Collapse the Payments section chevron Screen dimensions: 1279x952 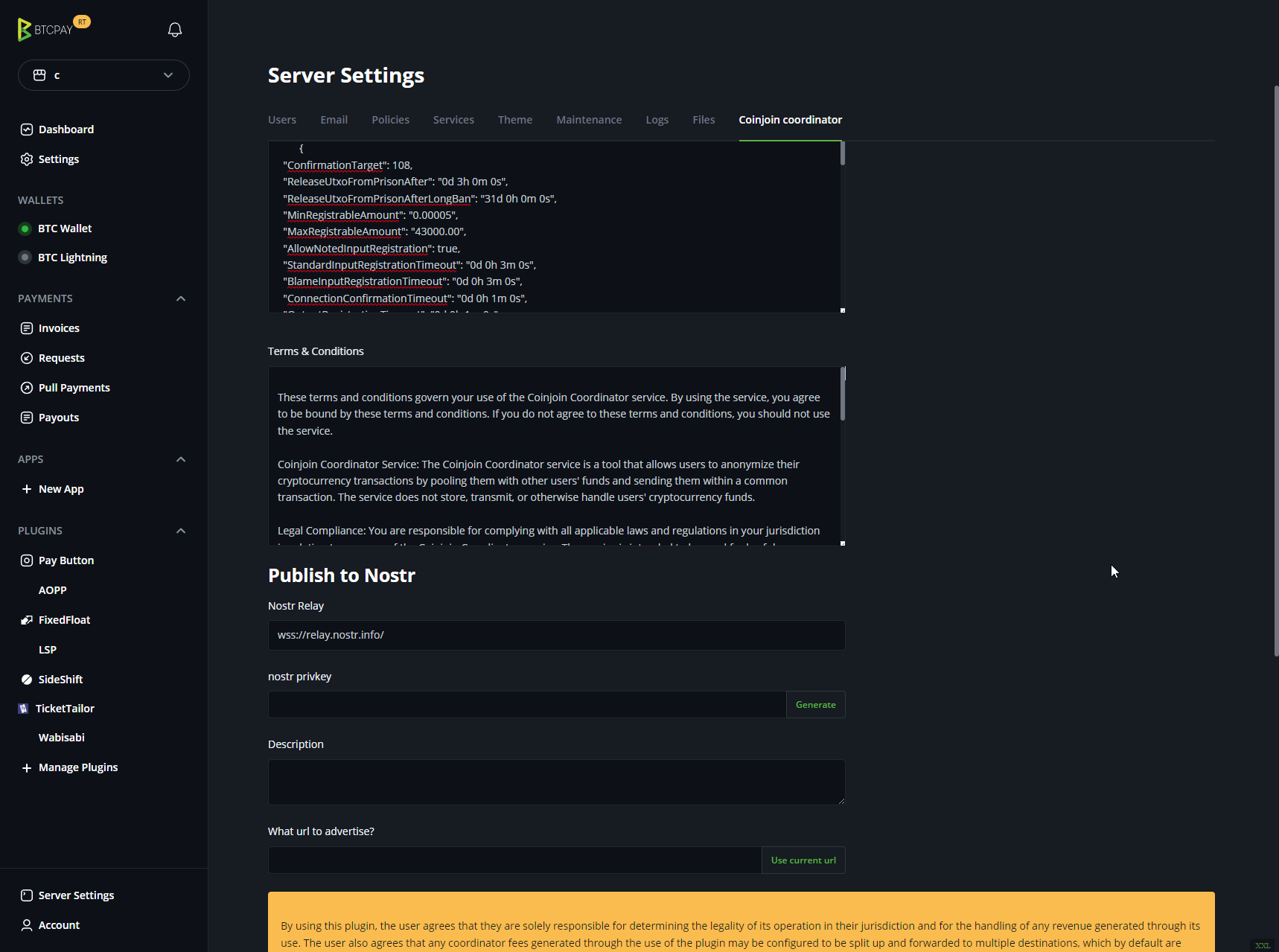181,298
